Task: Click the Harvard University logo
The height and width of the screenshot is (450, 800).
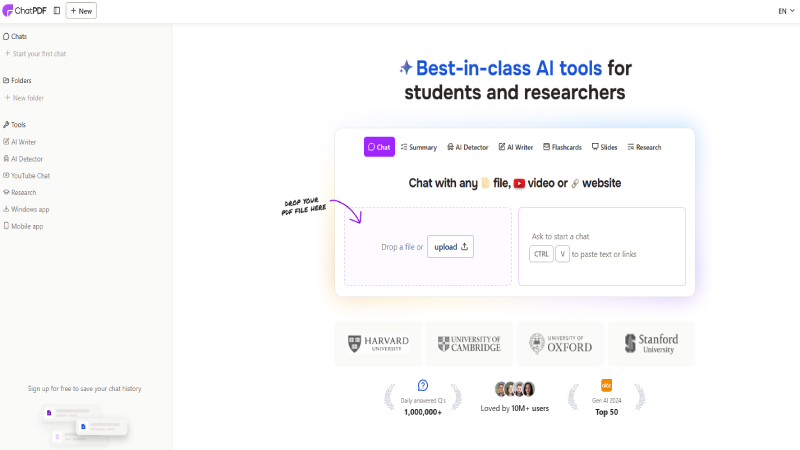Action: point(378,343)
